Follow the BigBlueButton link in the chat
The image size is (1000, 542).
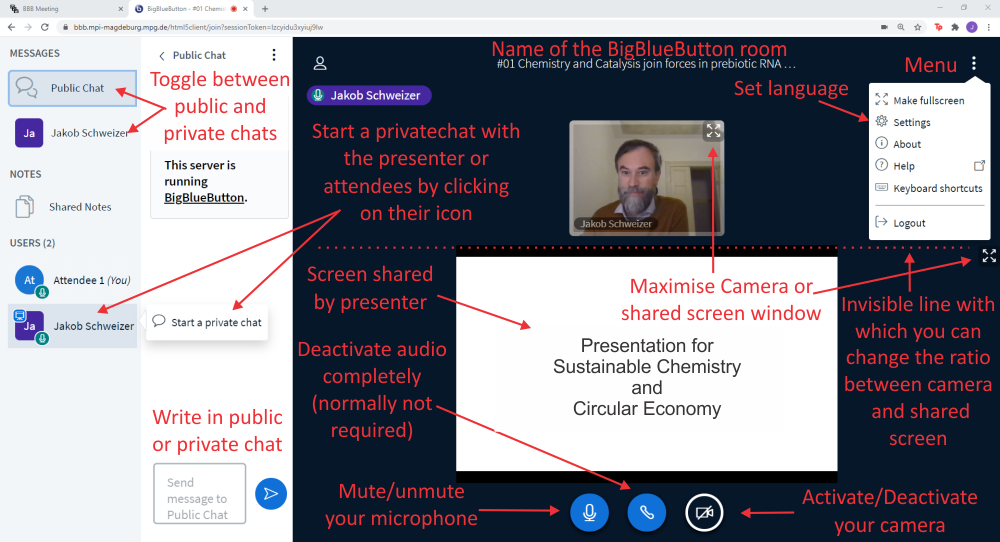point(204,198)
